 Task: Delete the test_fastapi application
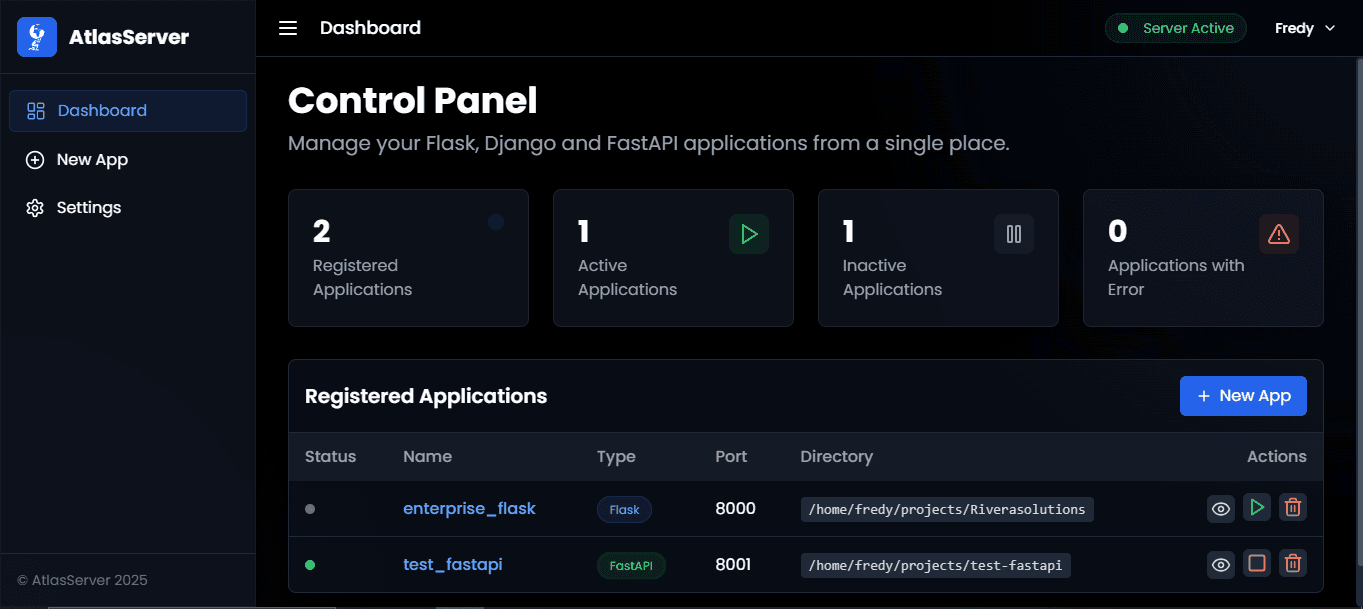tap(1293, 564)
